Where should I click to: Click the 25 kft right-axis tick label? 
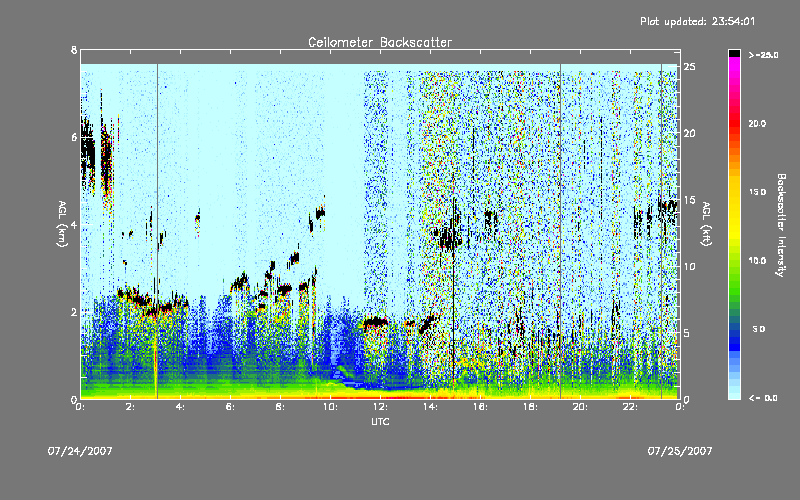point(690,67)
